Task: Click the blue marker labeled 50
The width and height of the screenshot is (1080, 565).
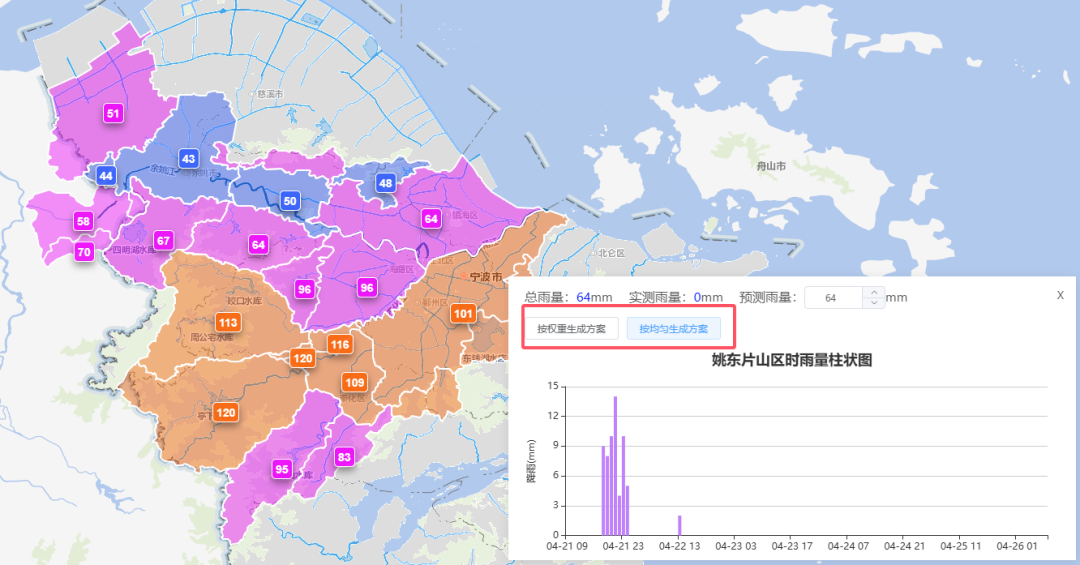Action: tap(290, 201)
